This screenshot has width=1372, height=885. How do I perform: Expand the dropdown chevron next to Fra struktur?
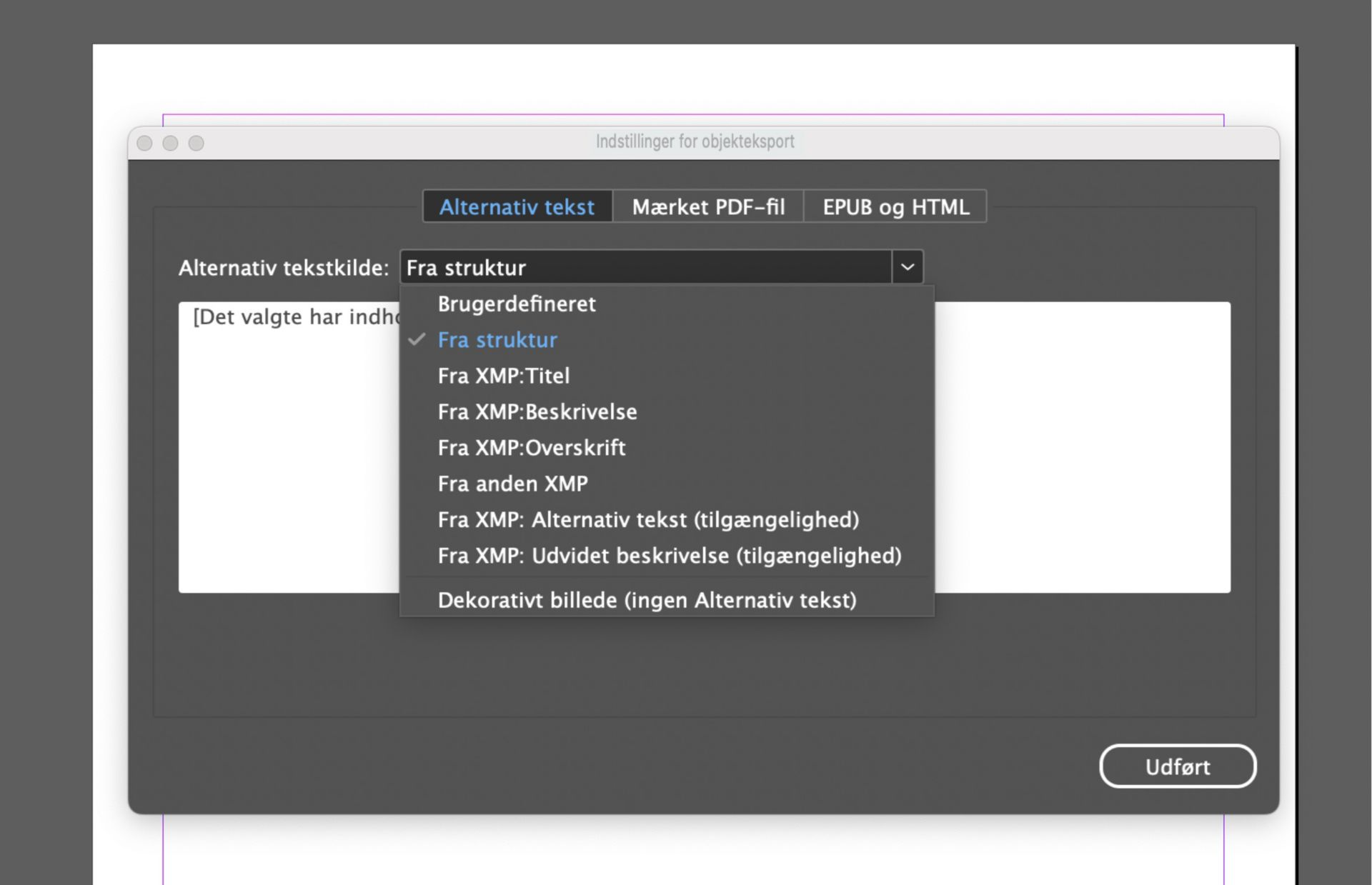pyautogui.click(x=908, y=266)
